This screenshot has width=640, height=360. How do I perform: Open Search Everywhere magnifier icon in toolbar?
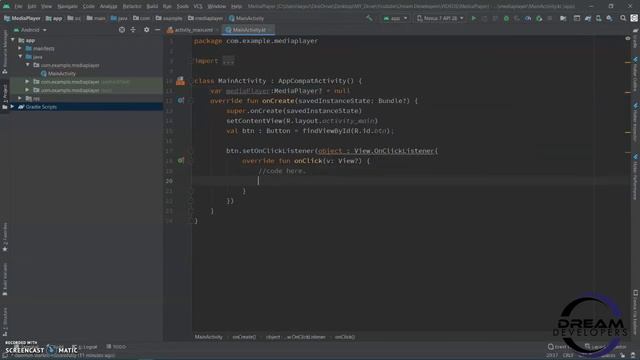click(623, 18)
